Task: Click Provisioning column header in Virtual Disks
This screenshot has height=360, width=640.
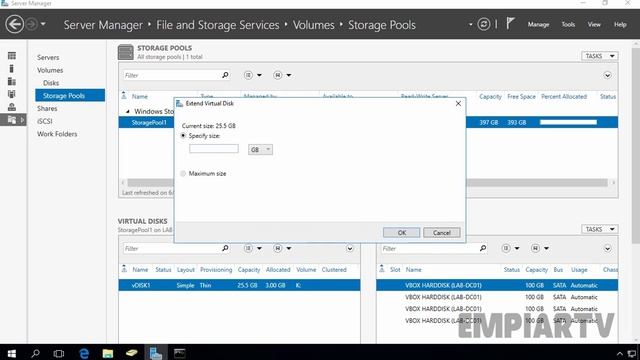Action: (216, 270)
